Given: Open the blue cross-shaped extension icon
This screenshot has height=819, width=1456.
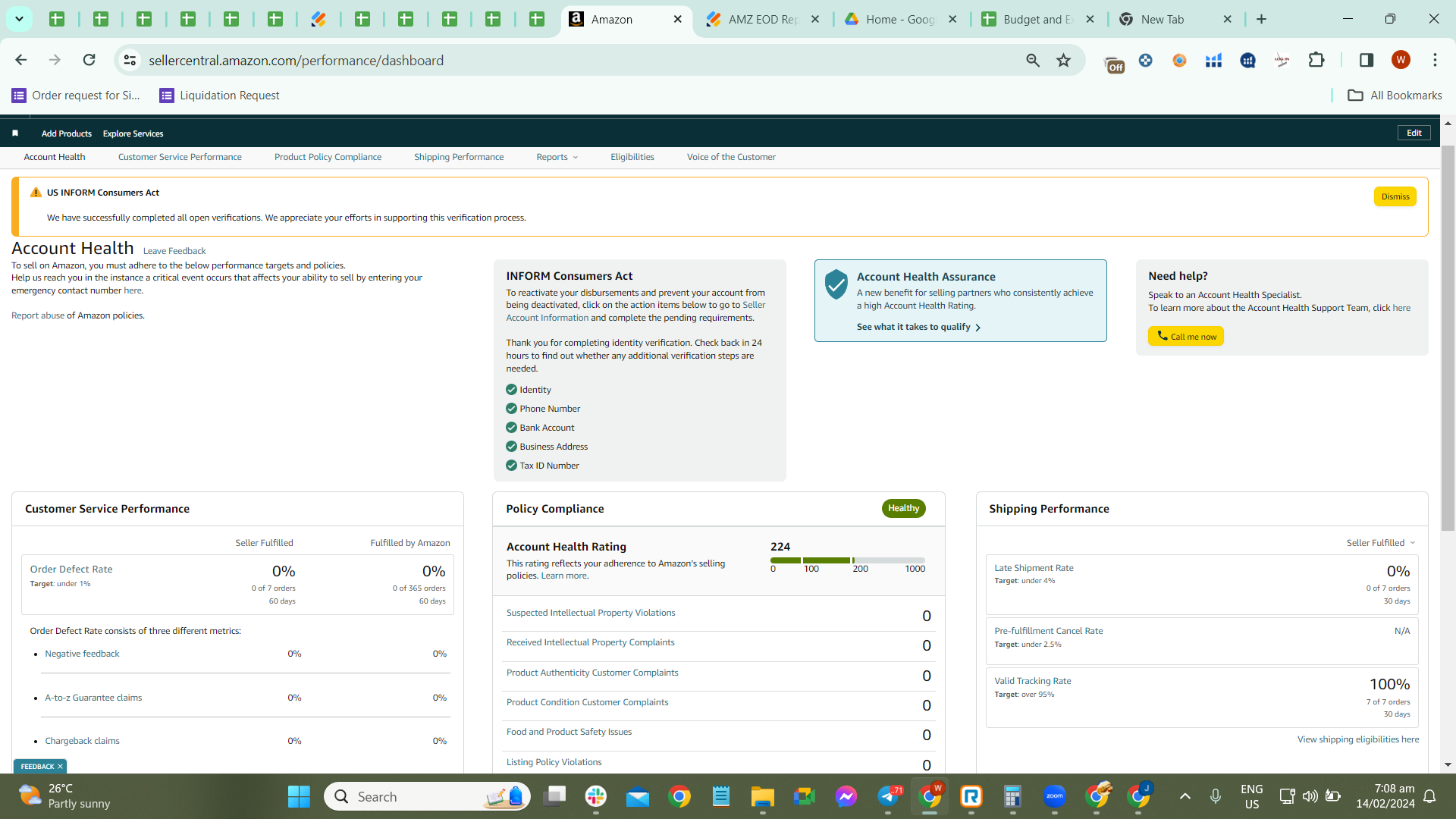Looking at the screenshot, I should (x=1145, y=60).
